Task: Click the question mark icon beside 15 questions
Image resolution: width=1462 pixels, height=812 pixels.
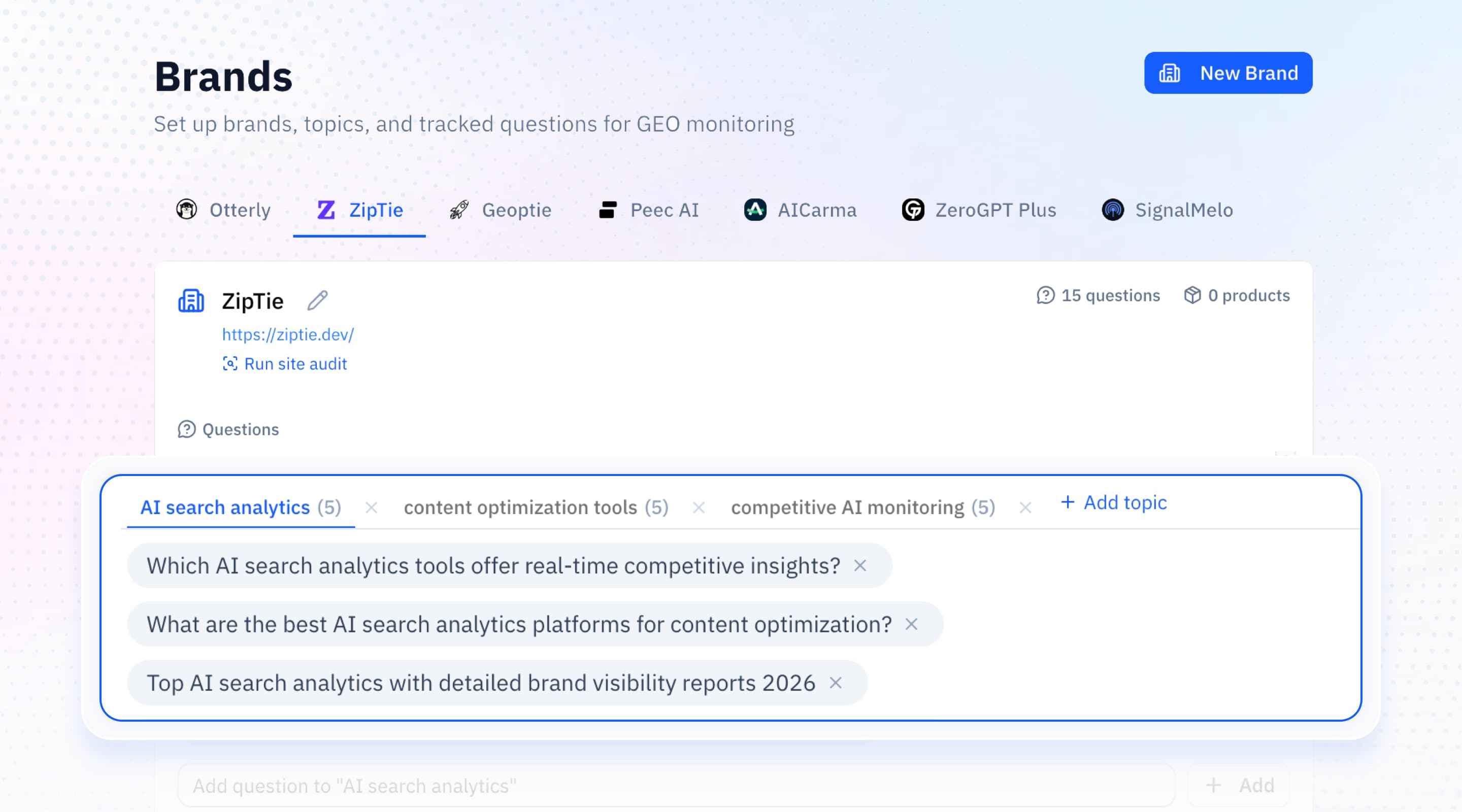Action: (1045, 296)
